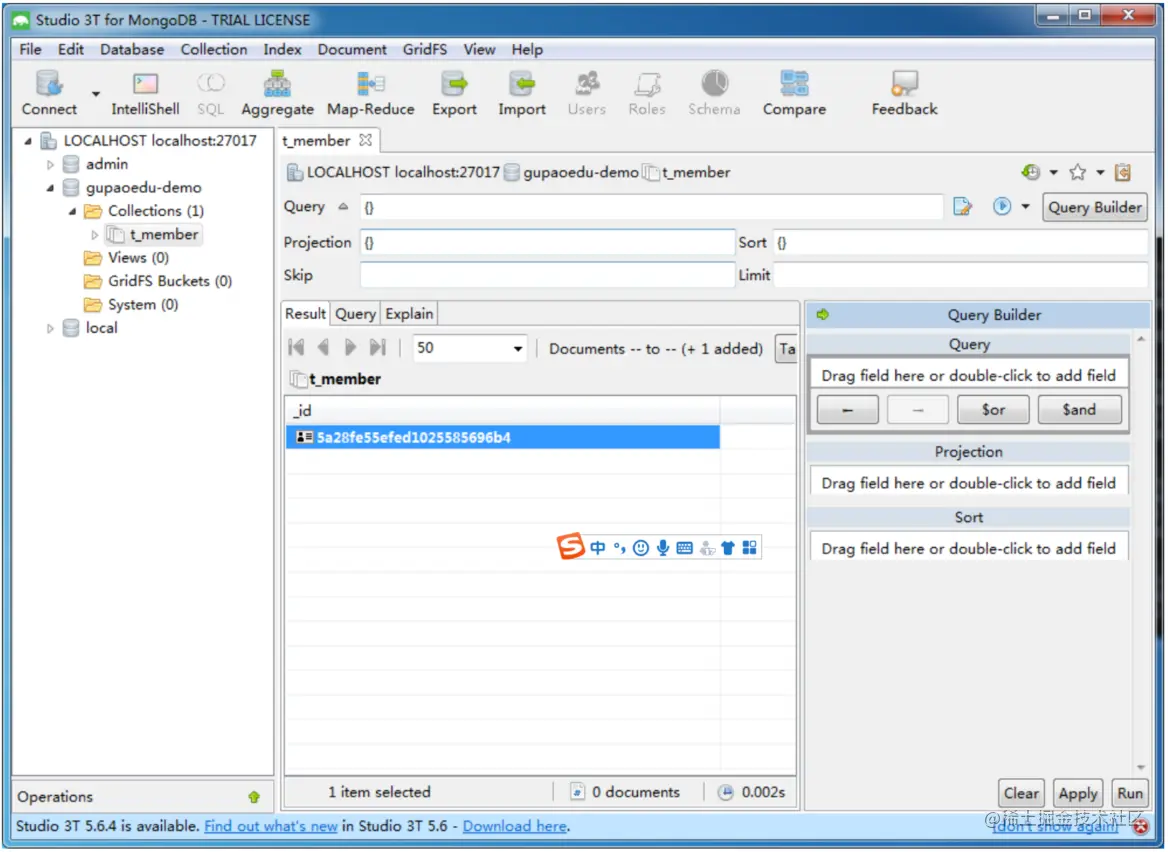
Task: Expand the admin database node
Action: (x=50, y=164)
